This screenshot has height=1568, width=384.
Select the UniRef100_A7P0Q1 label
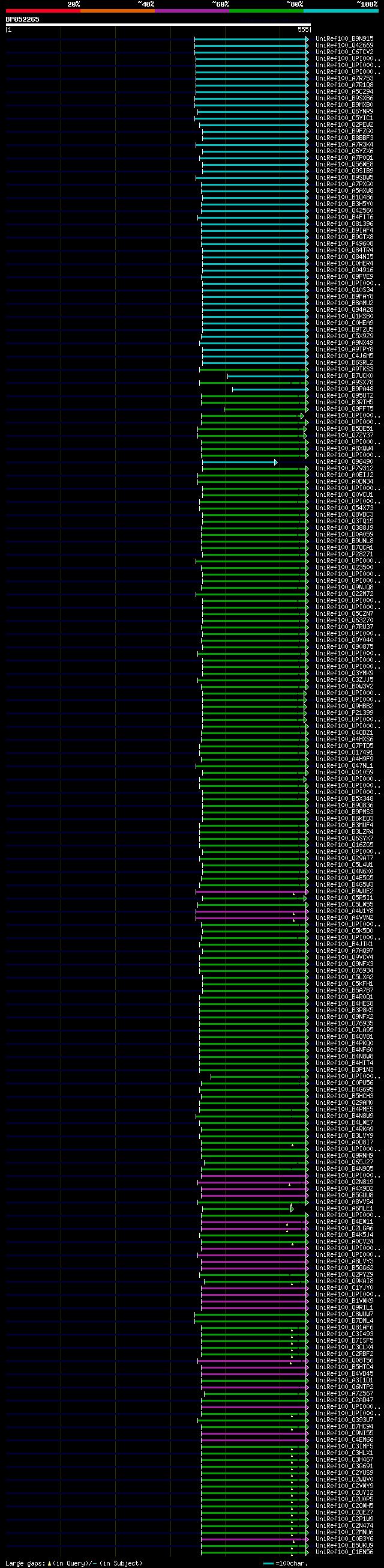pos(344,157)
